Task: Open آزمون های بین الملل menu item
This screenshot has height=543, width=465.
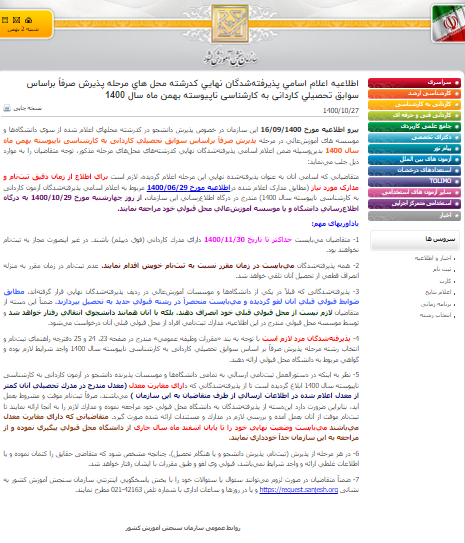Action: (x=414, y=159)
